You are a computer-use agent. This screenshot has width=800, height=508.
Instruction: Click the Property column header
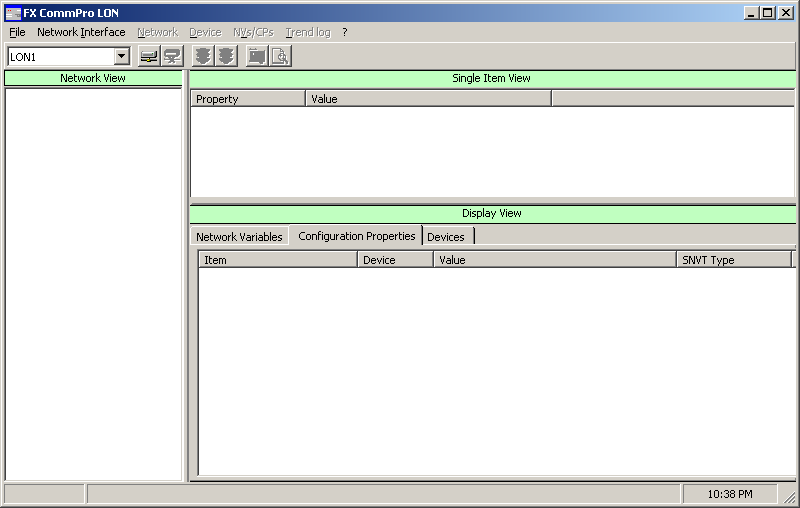pos(247,98)
